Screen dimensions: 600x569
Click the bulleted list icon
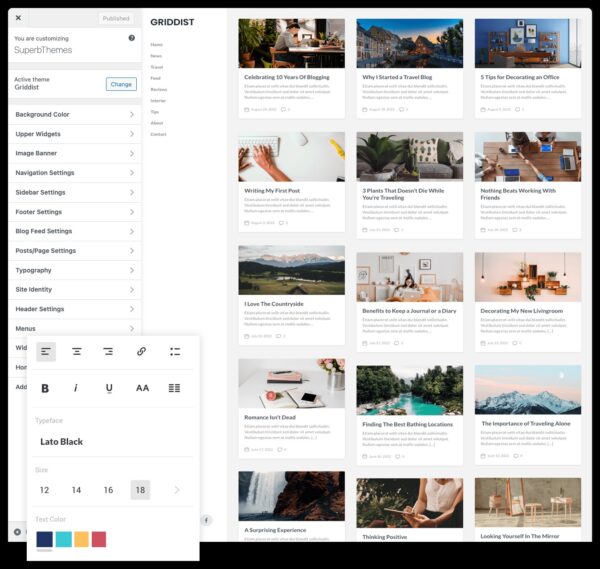[x=174, y=352]
